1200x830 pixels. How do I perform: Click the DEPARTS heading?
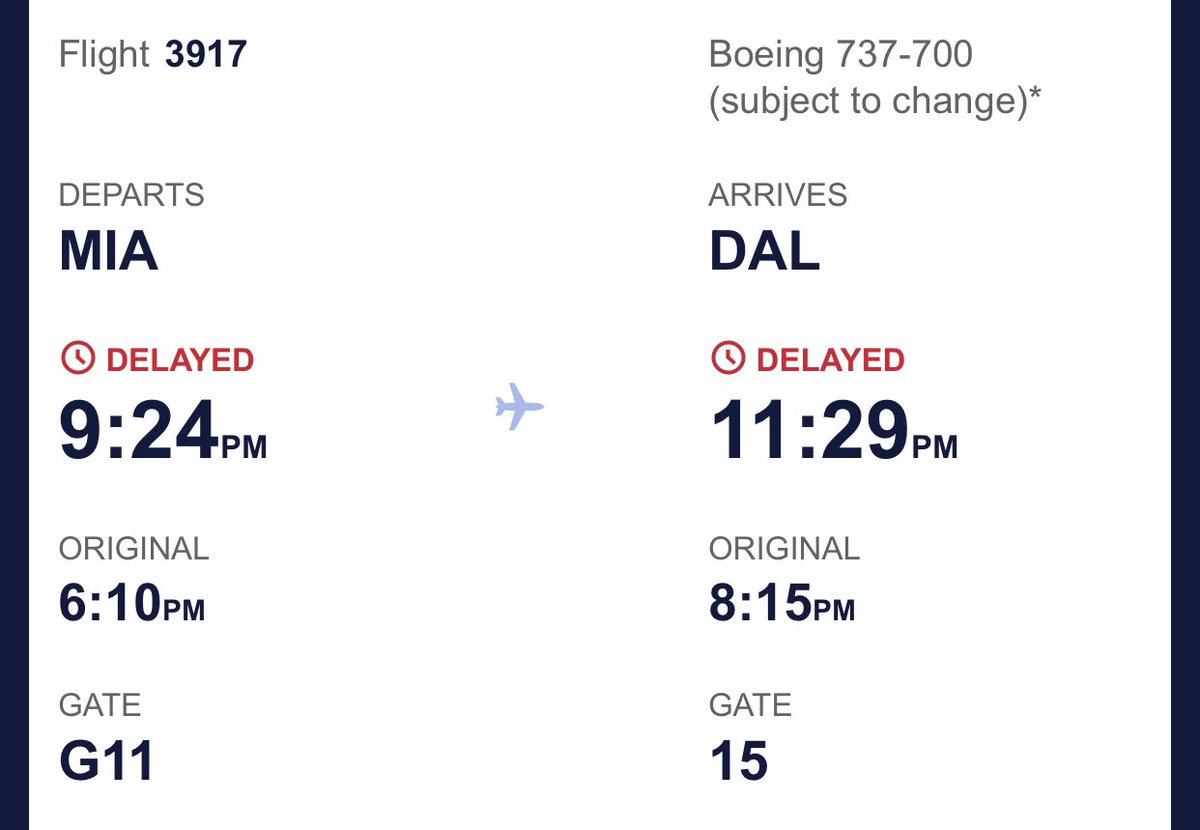tap(132, 195)
